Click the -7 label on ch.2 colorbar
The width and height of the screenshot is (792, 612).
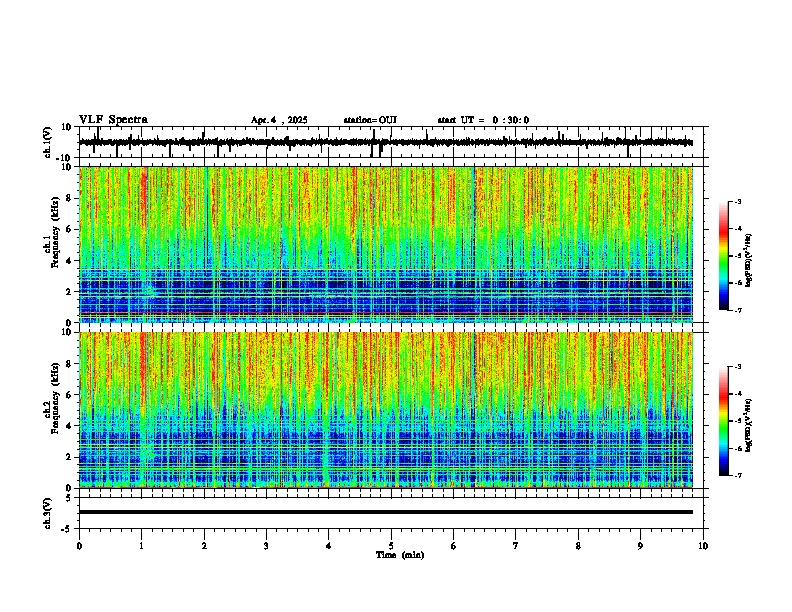(738, 475)
